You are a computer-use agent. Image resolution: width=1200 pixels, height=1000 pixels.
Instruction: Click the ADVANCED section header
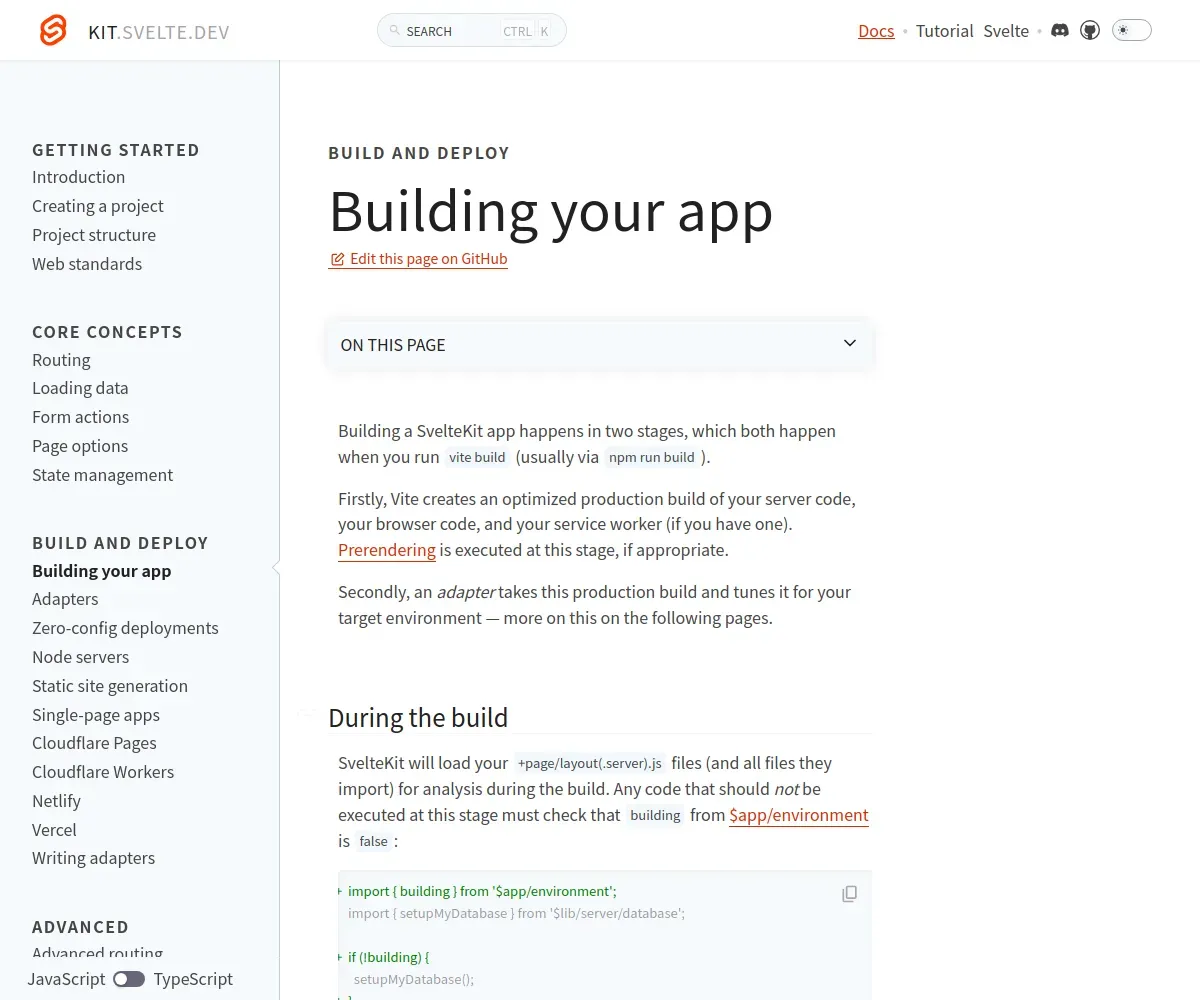[80, 927]
